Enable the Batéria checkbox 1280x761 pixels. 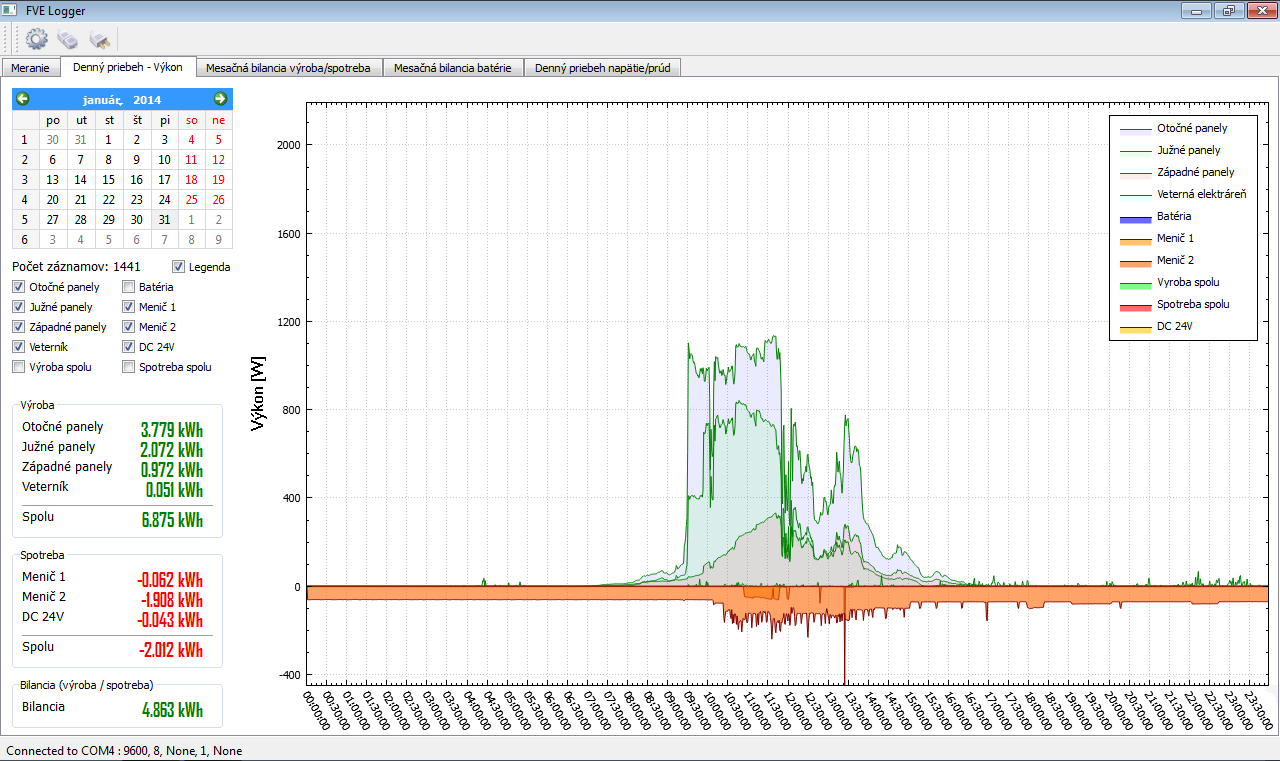(x=129, y=287)
